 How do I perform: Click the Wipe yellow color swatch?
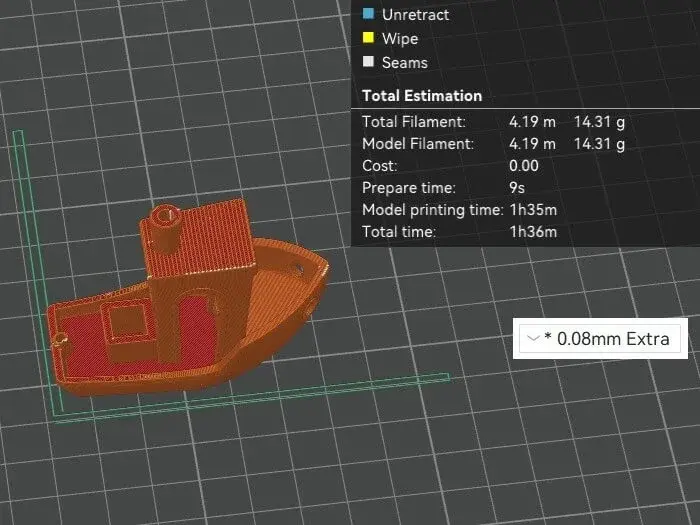pos(368,38)
